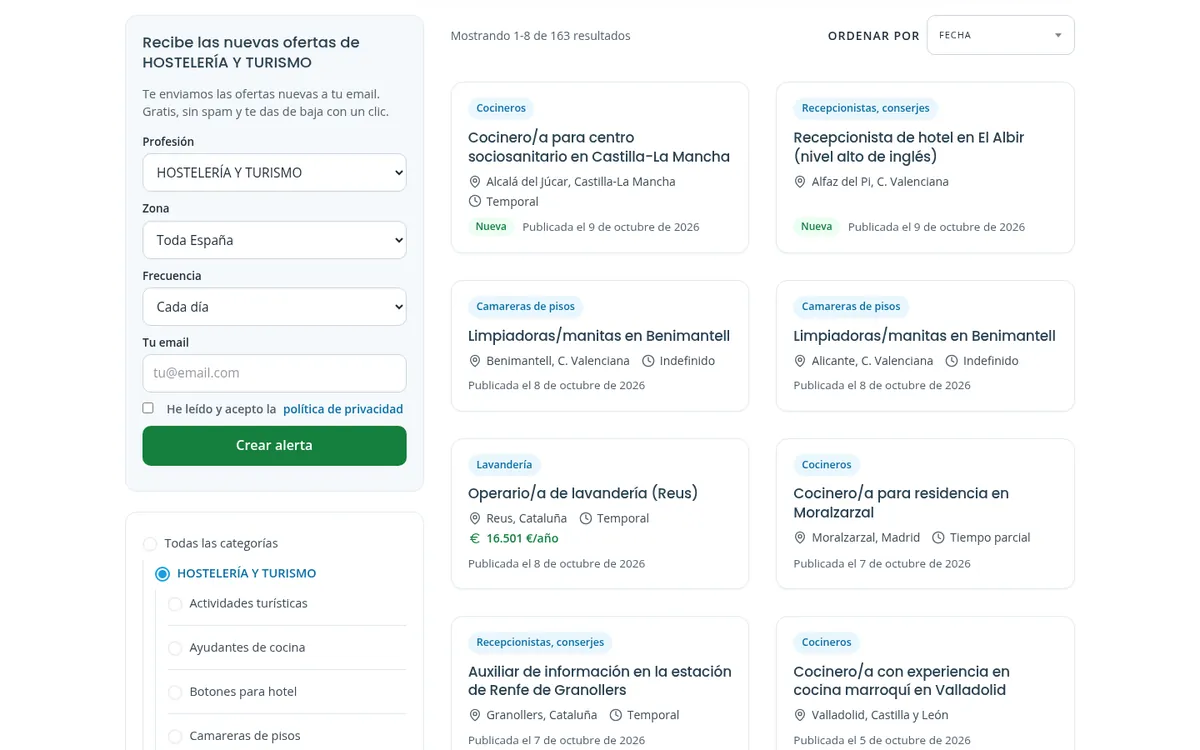
Task: Open the 'política de privacidad' link
Action: point(343,409)
